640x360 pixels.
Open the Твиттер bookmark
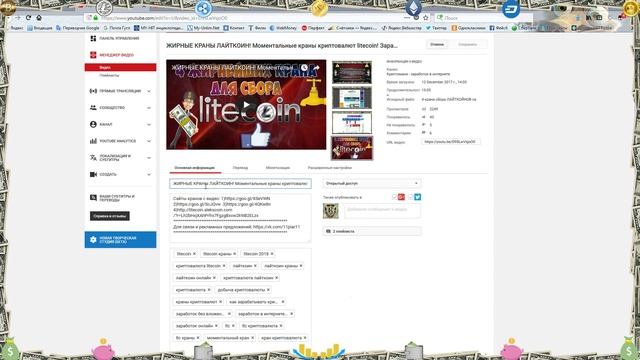coord(436,28)
